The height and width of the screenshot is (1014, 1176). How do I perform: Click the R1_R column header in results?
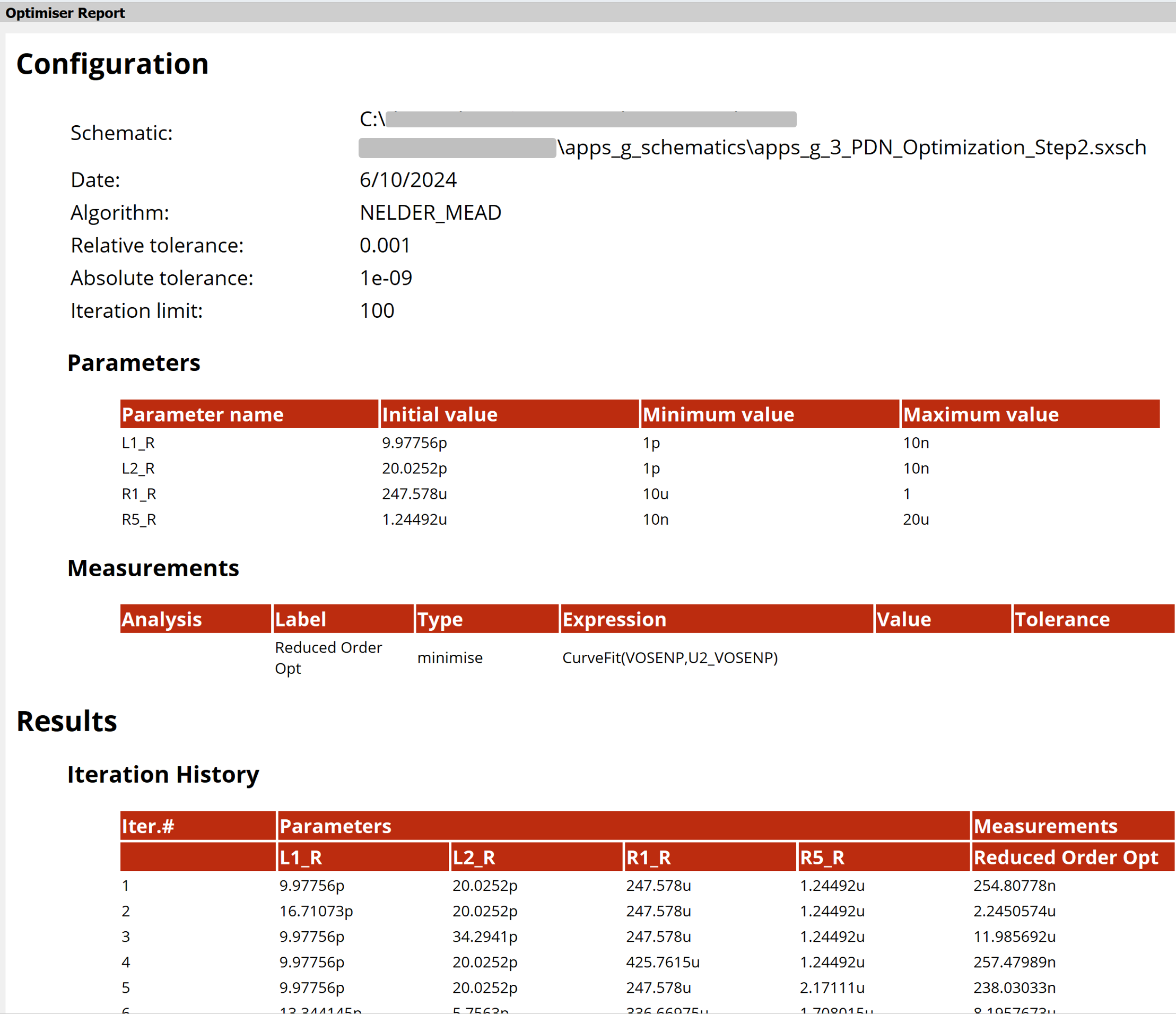point(648,857)
